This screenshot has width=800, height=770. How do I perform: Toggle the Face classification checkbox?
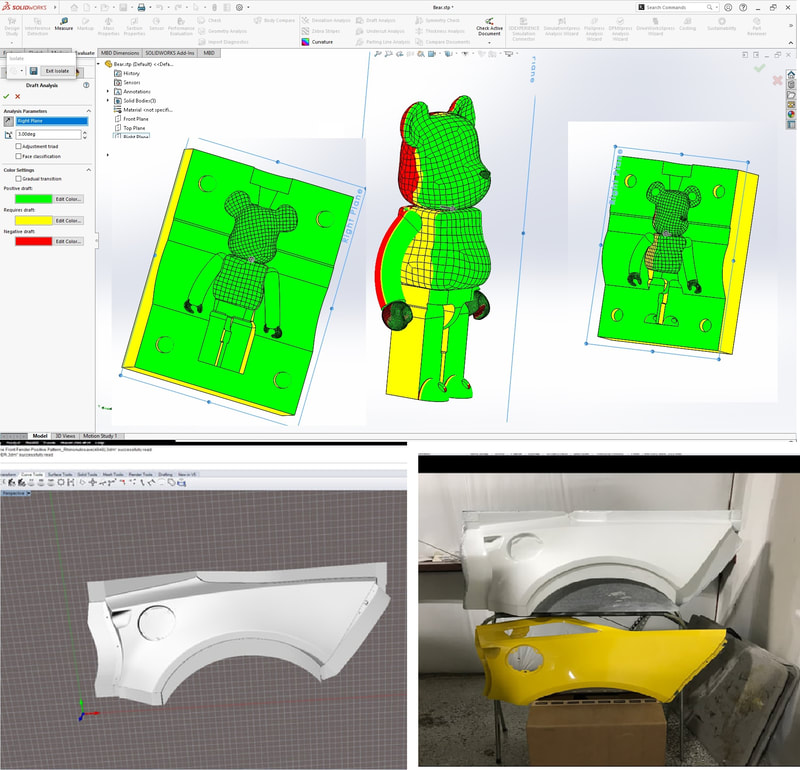19,156
